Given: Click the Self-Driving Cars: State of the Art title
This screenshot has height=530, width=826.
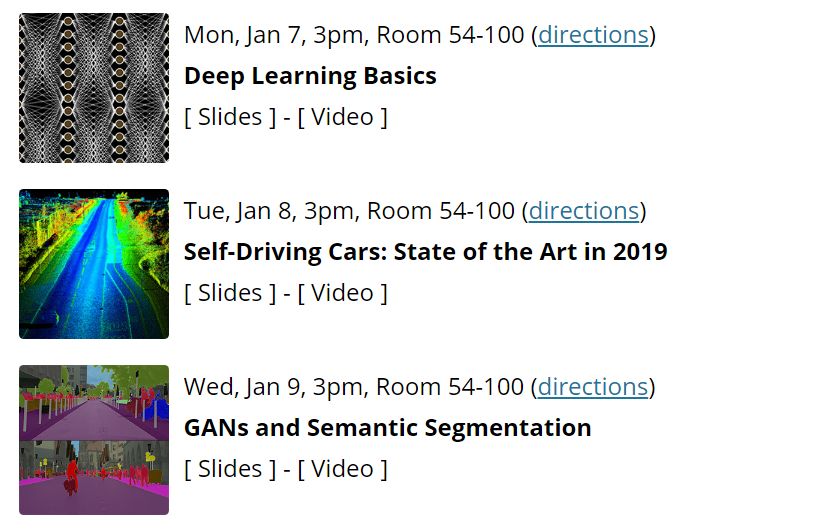Looking at the screenshot, I should point(425,252).
